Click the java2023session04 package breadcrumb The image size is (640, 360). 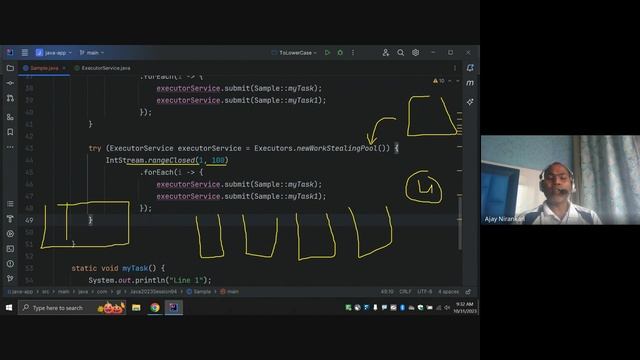point(153,292)
